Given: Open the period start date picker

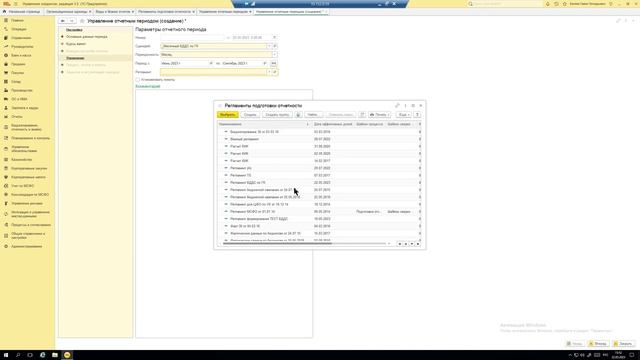Looking at the screenshot, I should point(211,63).
